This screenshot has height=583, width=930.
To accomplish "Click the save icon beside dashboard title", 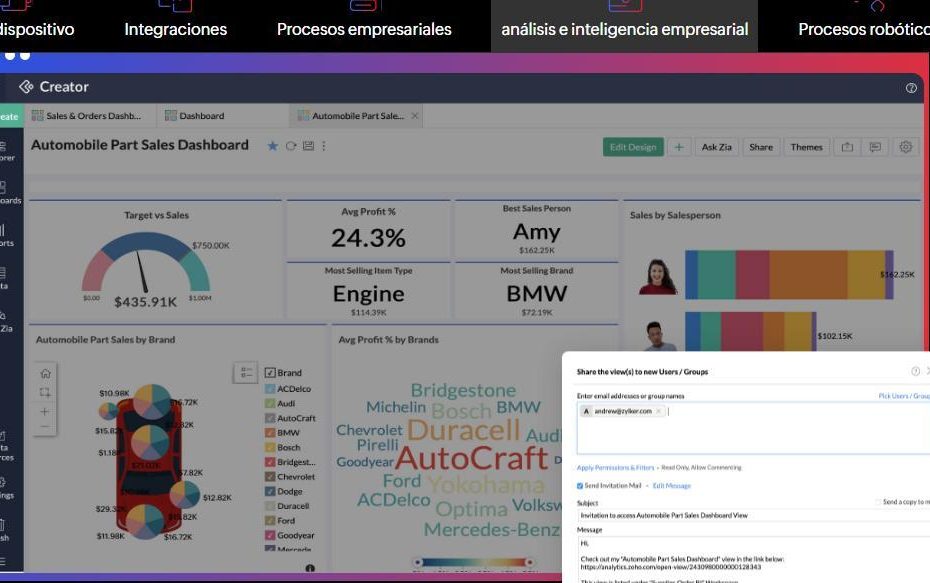I will pos(308,146).
